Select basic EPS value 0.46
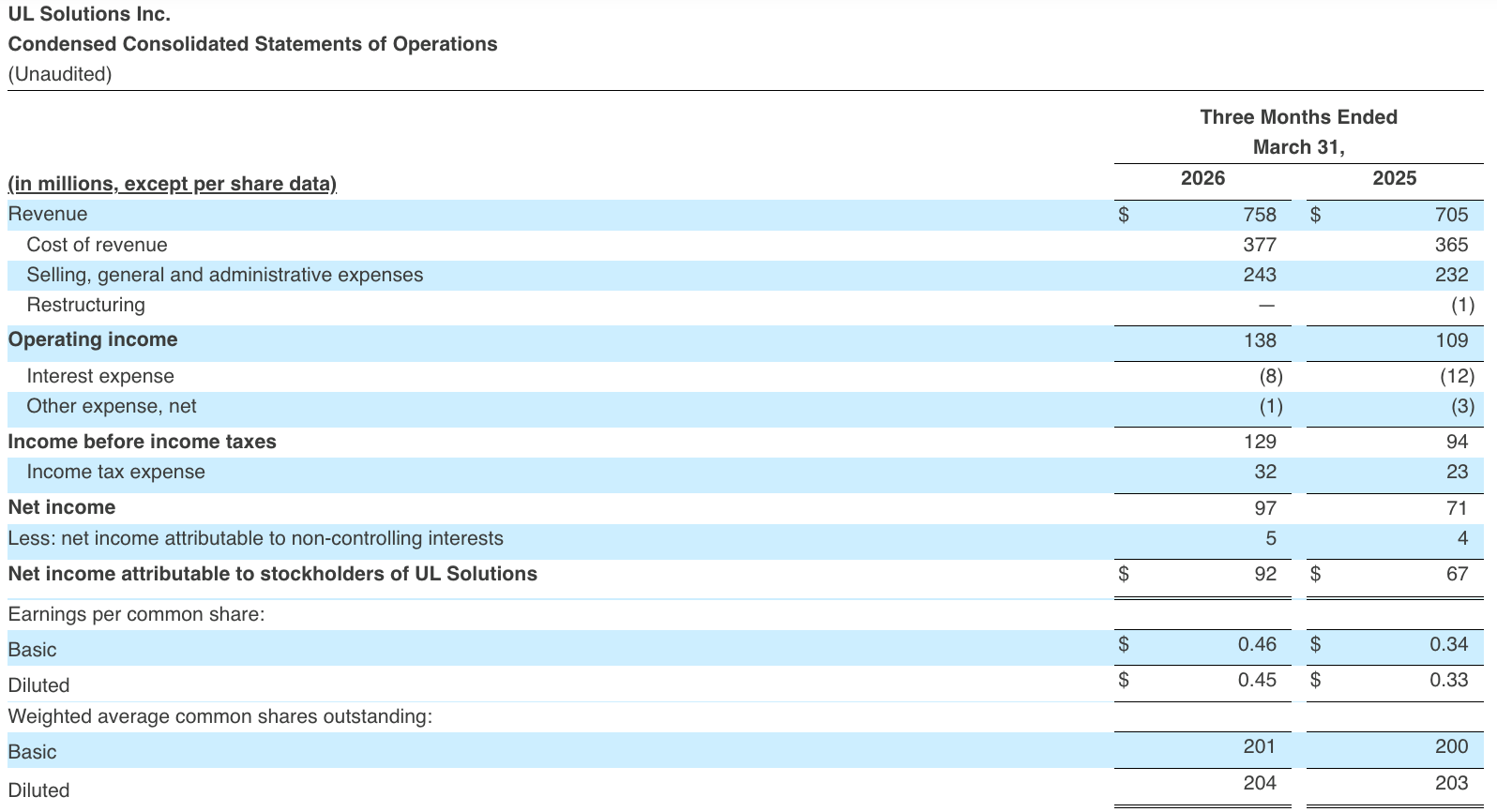 pos(1257,644)
